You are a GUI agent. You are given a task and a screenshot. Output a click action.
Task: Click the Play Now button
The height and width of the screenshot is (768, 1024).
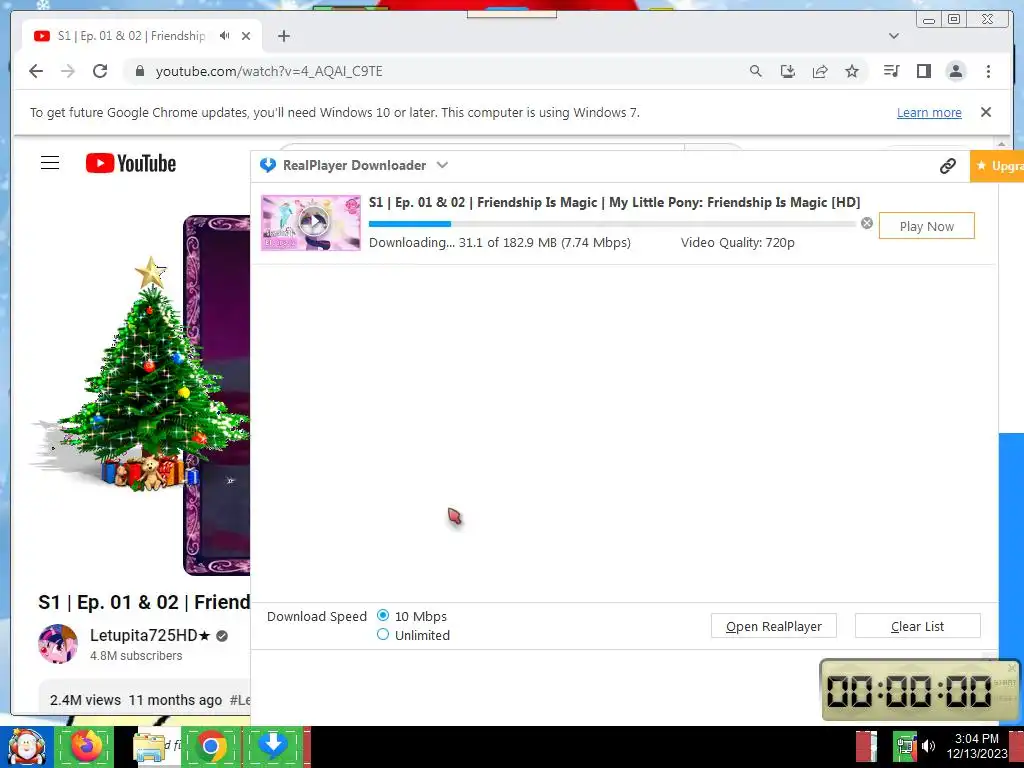pos(926,226)
